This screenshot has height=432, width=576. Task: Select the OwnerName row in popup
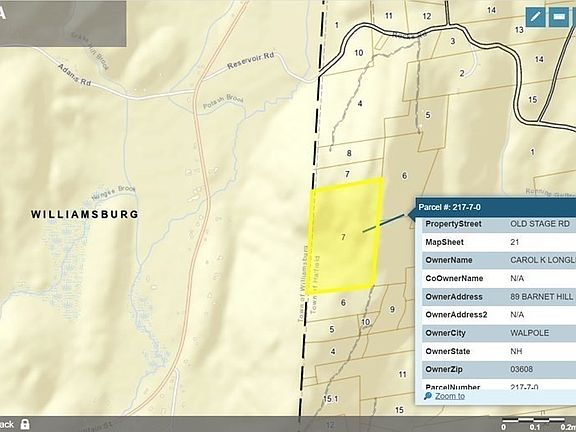499,260
